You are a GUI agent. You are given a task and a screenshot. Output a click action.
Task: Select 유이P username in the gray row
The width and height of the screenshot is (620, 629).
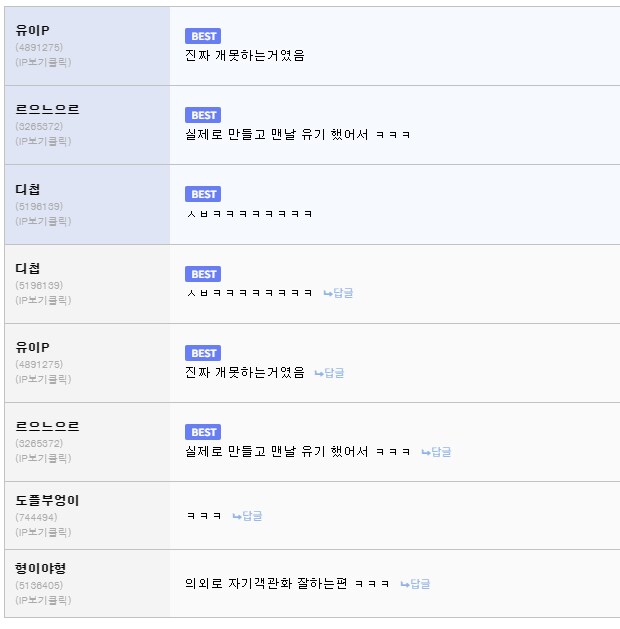tap(34, 347)
